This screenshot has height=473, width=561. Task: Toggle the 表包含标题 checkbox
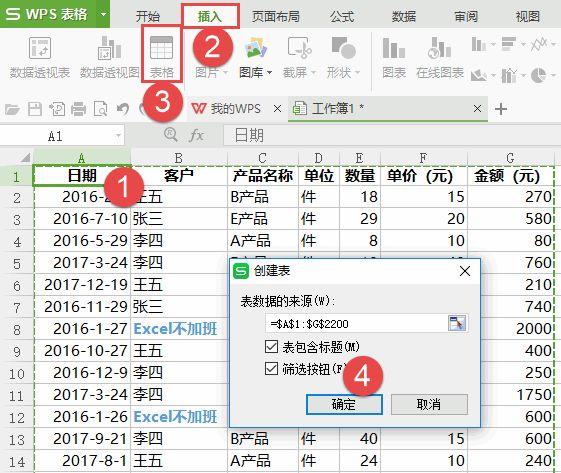point(271,346)
